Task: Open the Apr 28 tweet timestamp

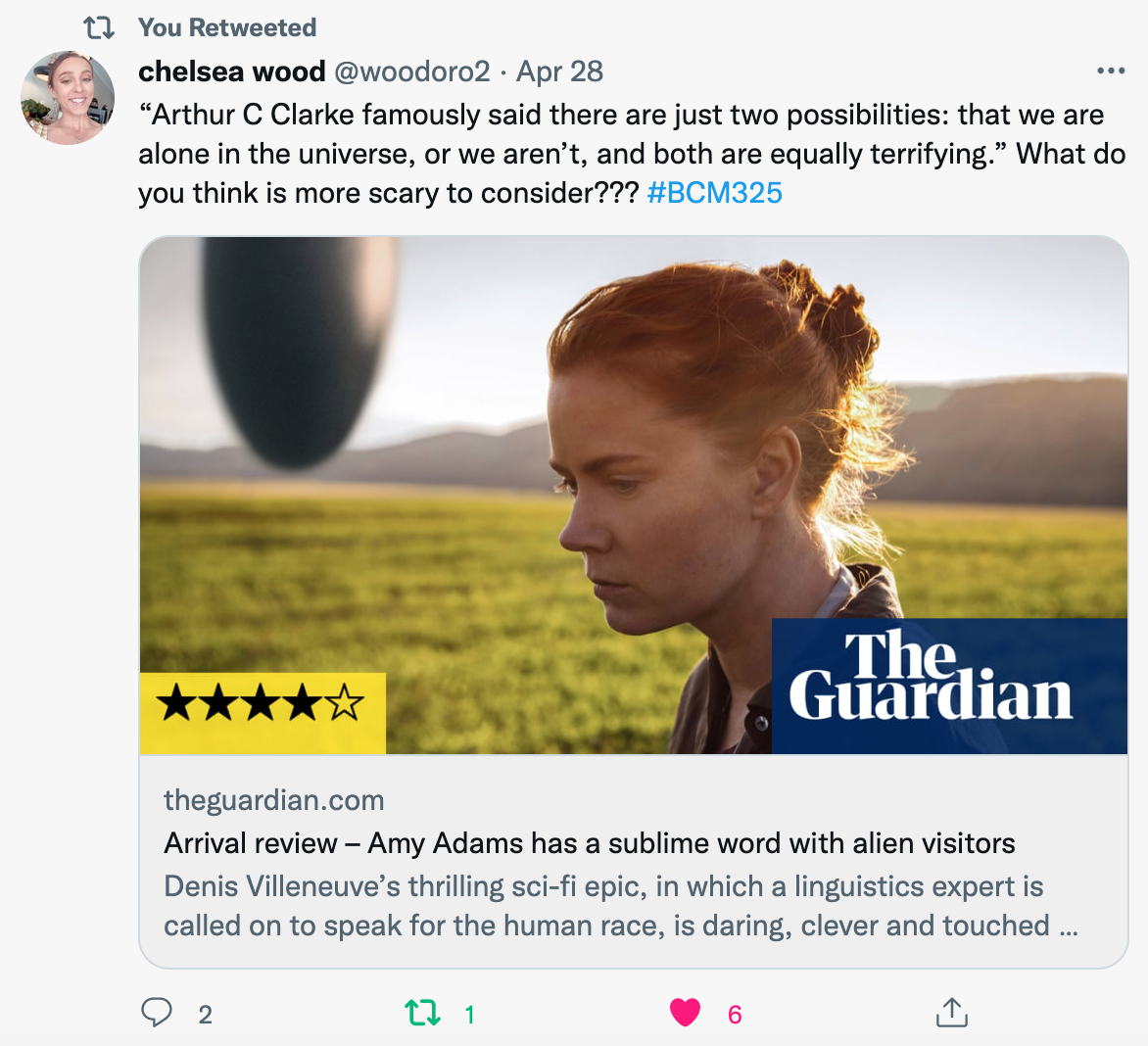Action: [x=559, y=71]
